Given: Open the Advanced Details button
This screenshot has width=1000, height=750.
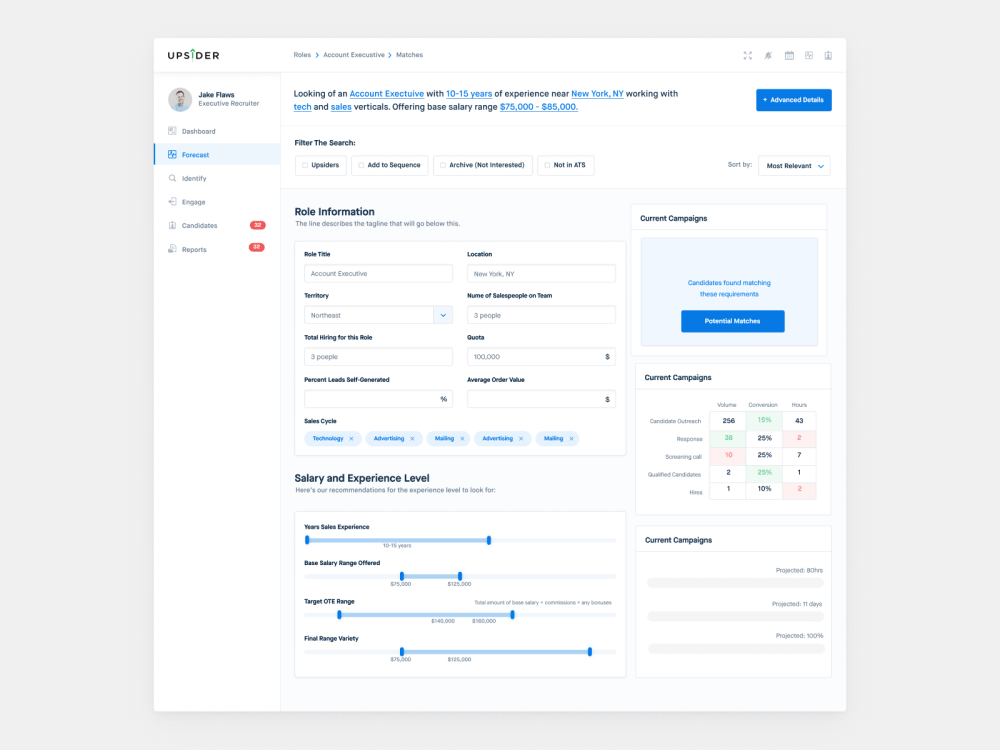Looking at the screenshot, I should click(x=793, y=100).
